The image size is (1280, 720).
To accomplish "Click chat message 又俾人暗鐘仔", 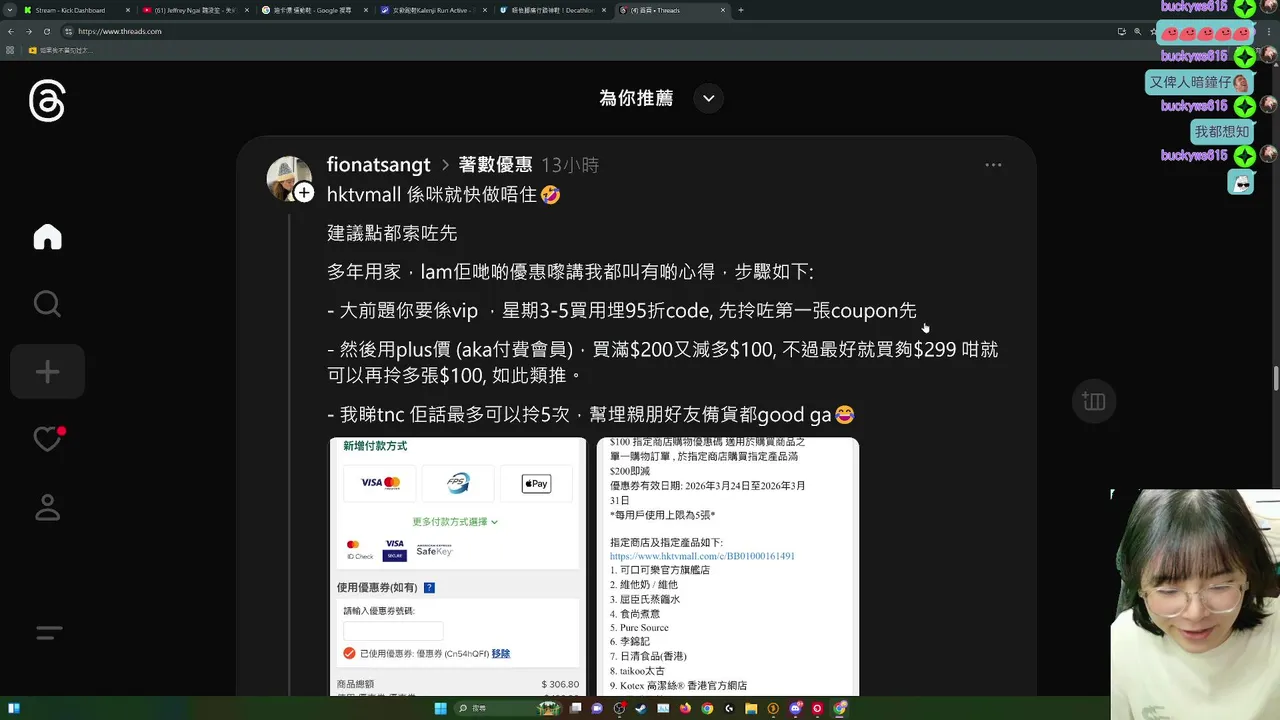I will click(x=1200, y=82).
